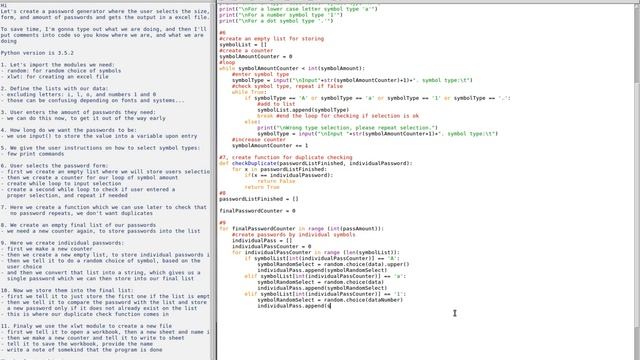Click '6. User selects the password form:'
640x360 pixels.
coord(54,166)
